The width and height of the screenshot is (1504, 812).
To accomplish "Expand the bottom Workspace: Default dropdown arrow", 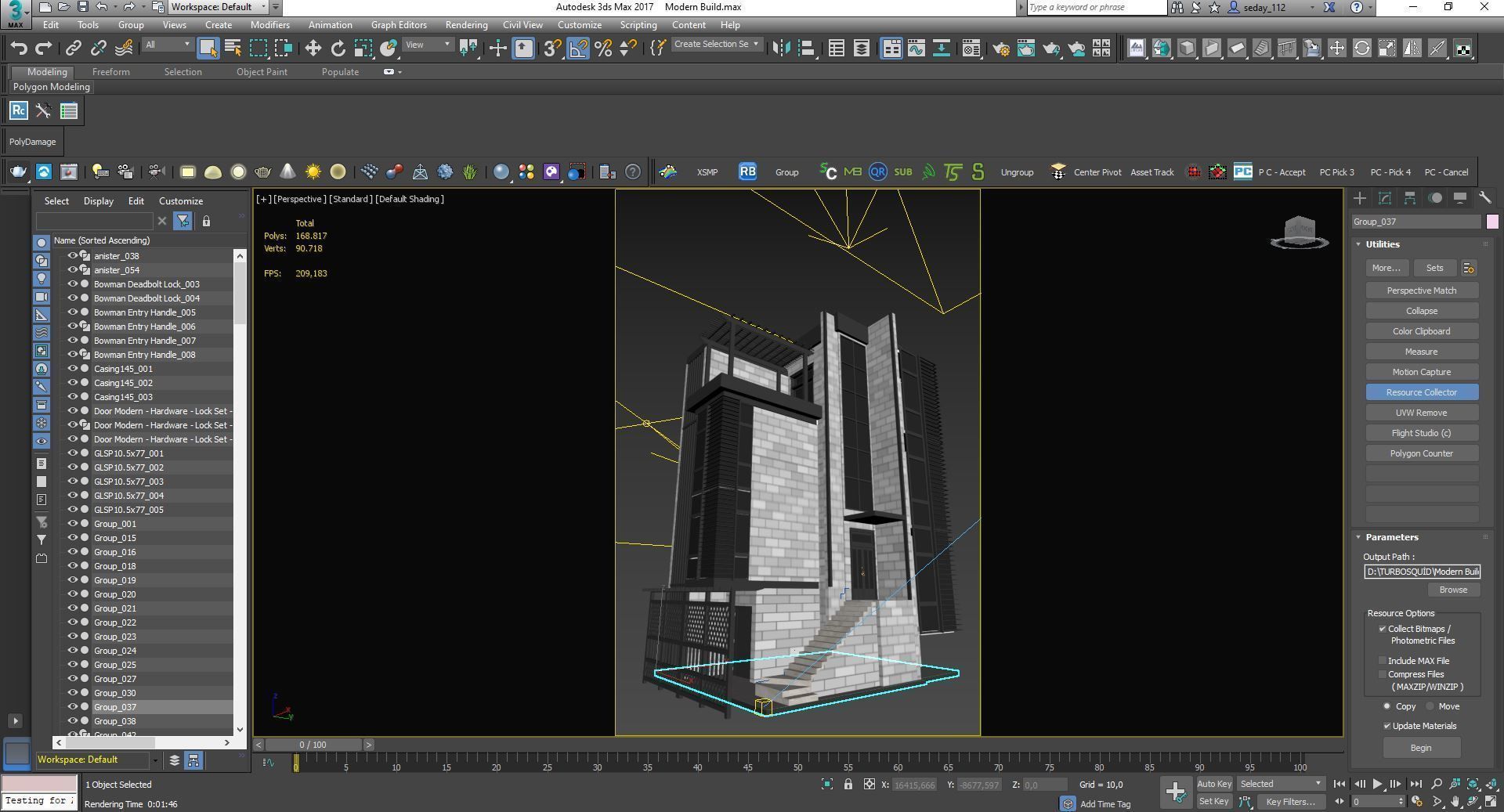I will pos(154,760).
